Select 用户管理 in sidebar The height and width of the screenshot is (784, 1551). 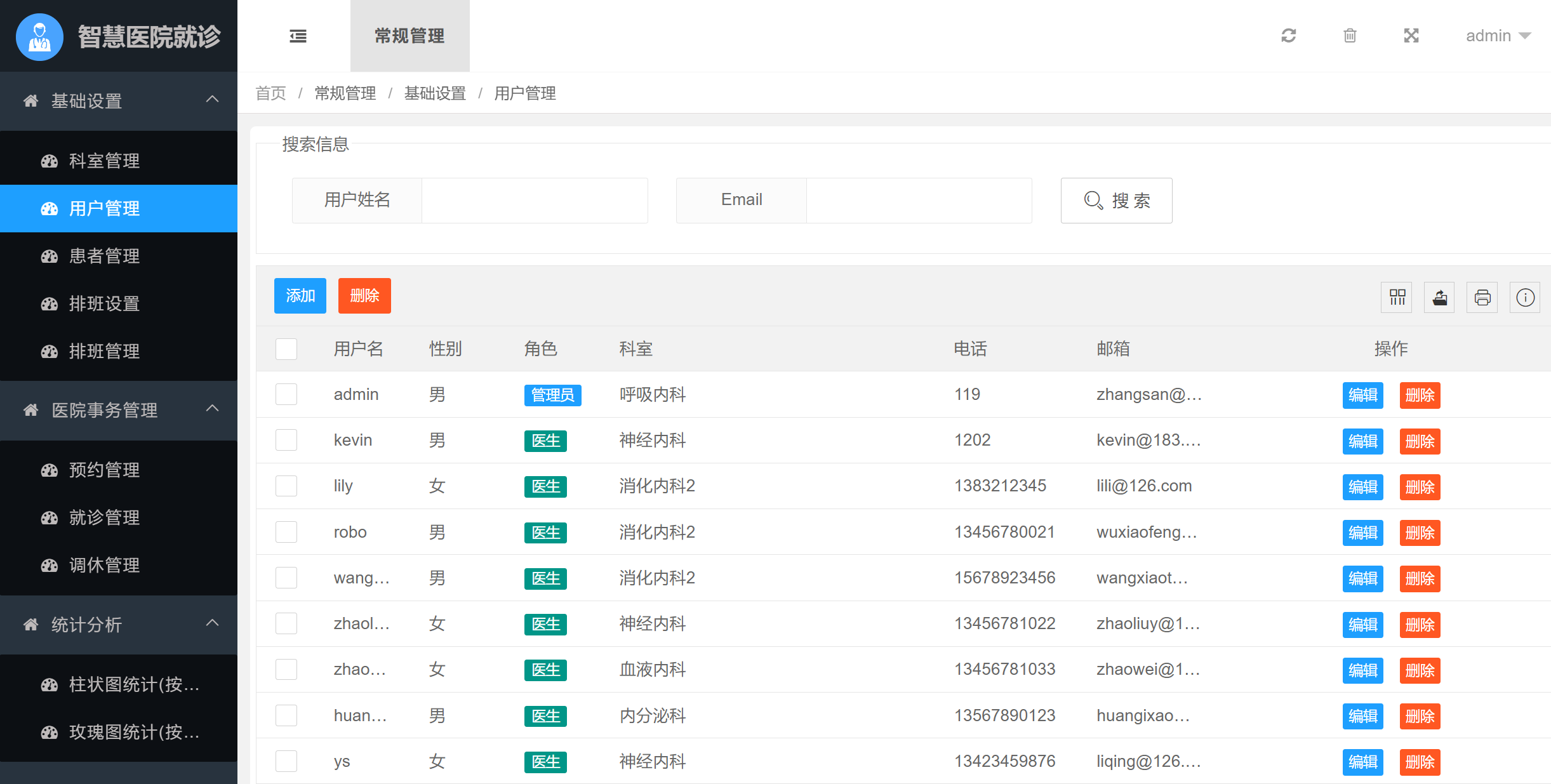(x=119, y=209)
